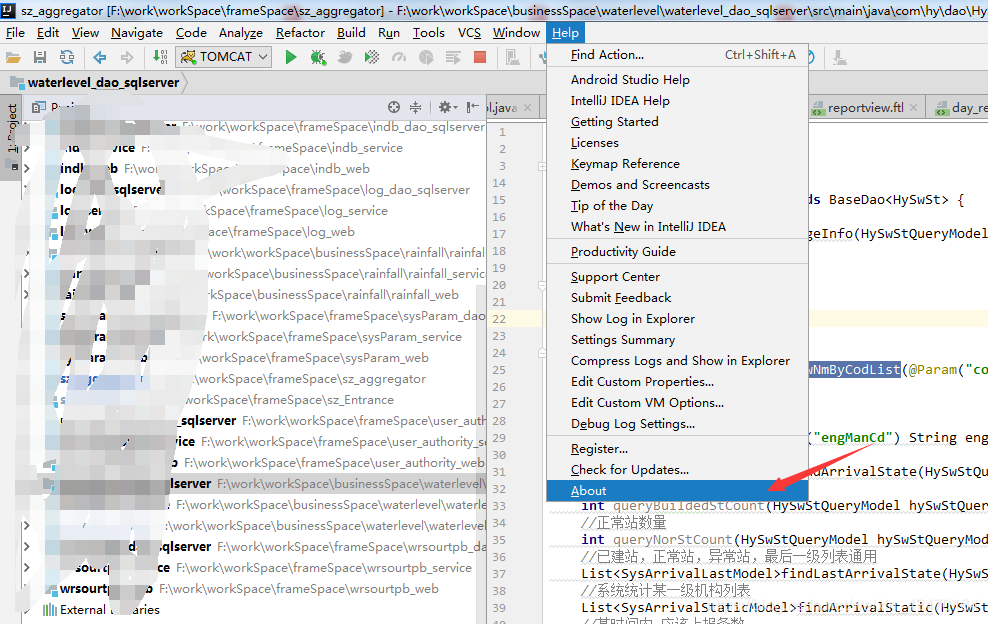Click the Scroll from Source crosshair icon
Viewport: 988px width, 624px height.
(394, 107)
